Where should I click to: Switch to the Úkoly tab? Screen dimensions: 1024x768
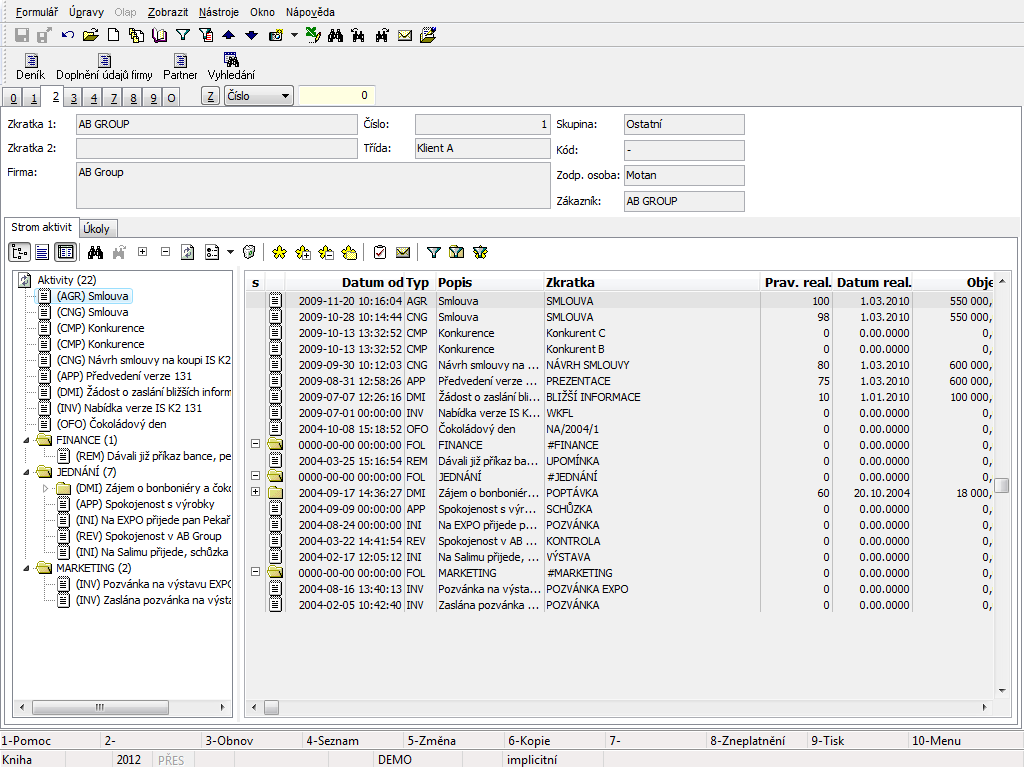pos(97,228)
